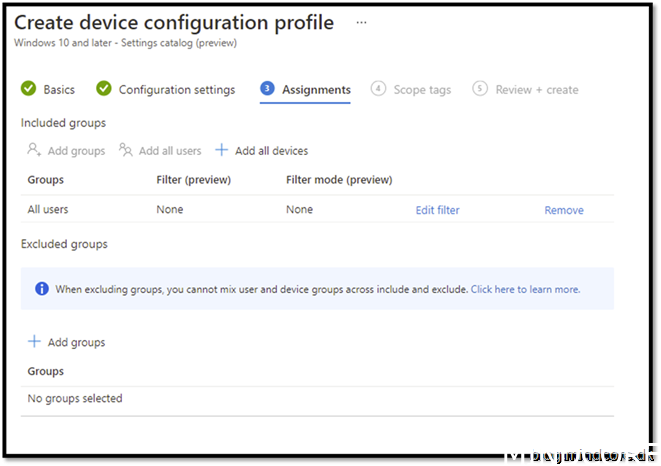Open the ellipsis menu next to title
The width and height of the screenshot is (661, 466).
361,22
